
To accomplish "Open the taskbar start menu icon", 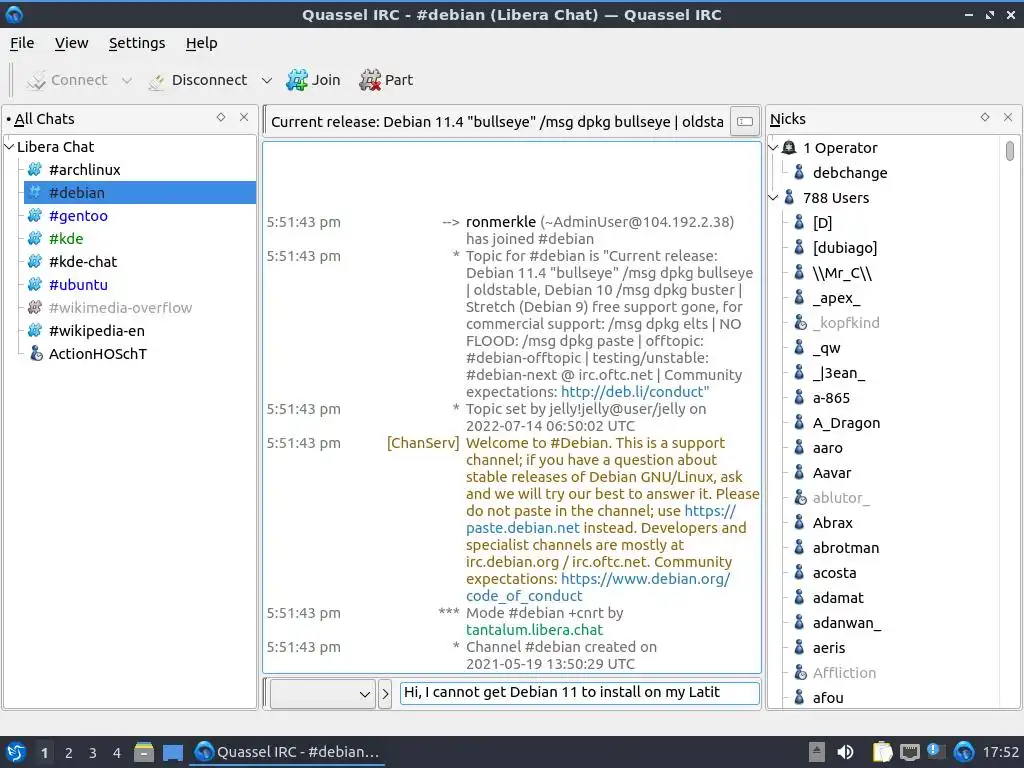I will tap(16, 752).
